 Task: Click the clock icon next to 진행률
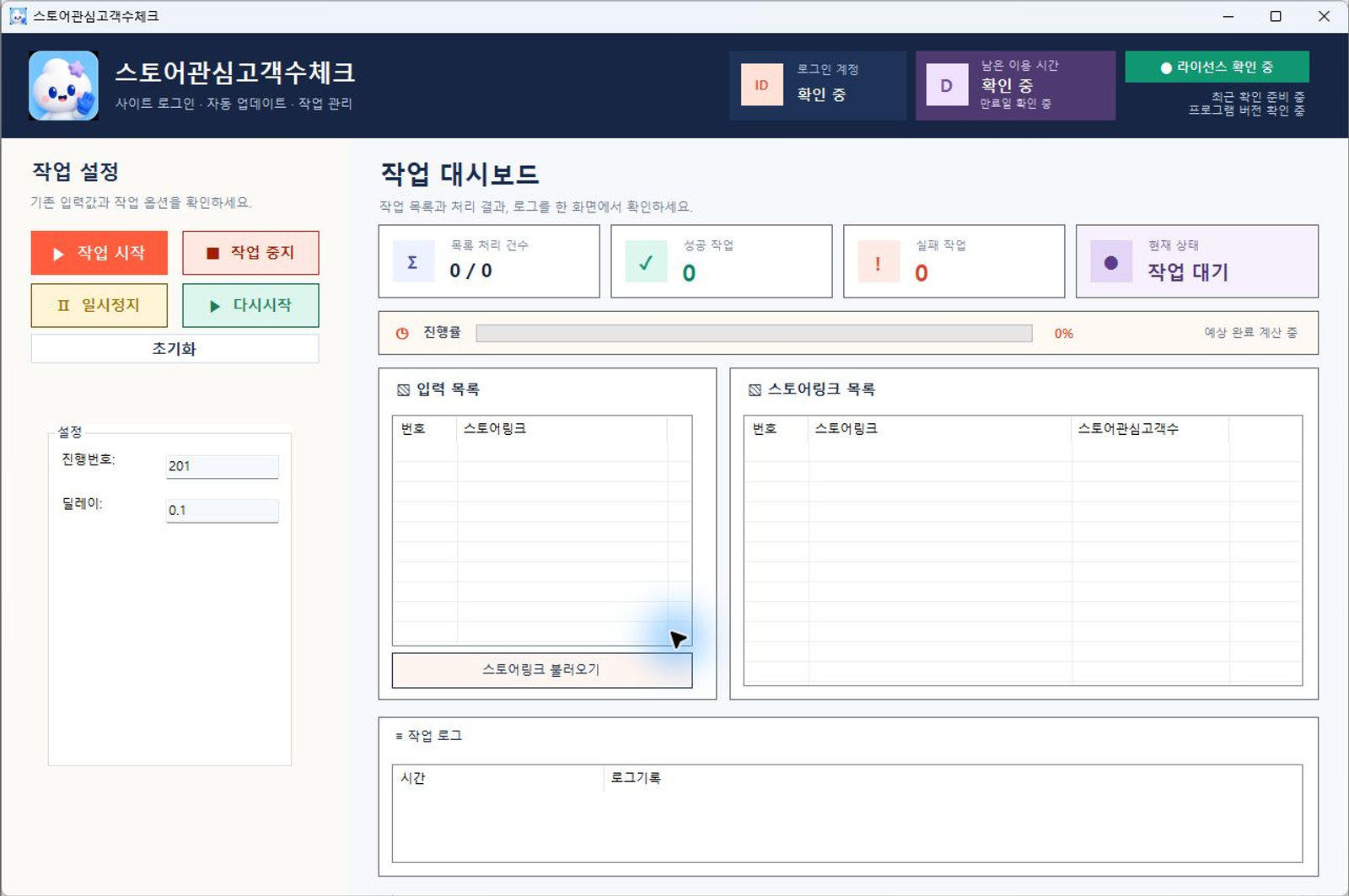pos(402,333)
